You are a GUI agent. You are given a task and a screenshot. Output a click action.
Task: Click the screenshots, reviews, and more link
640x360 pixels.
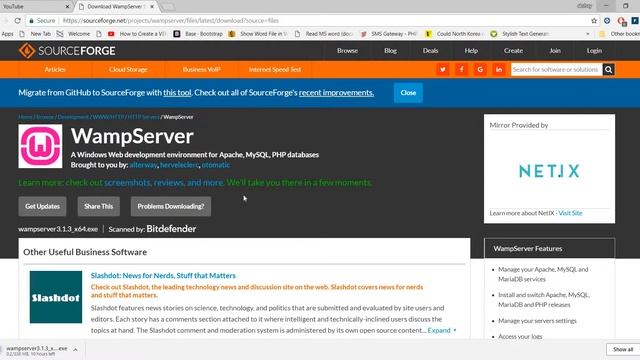(164, 182)
